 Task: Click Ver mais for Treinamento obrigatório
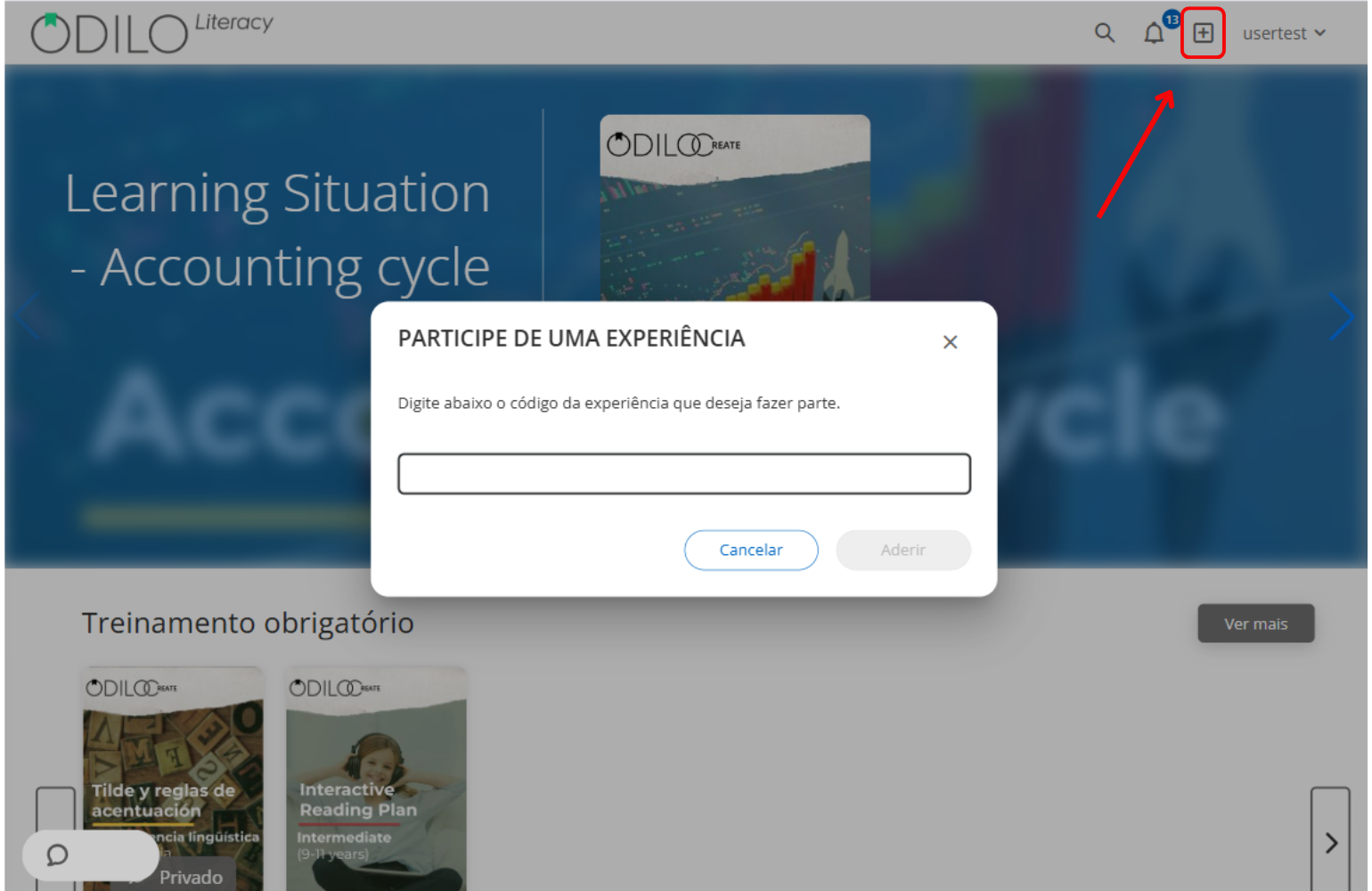[x=1255, y=624]
